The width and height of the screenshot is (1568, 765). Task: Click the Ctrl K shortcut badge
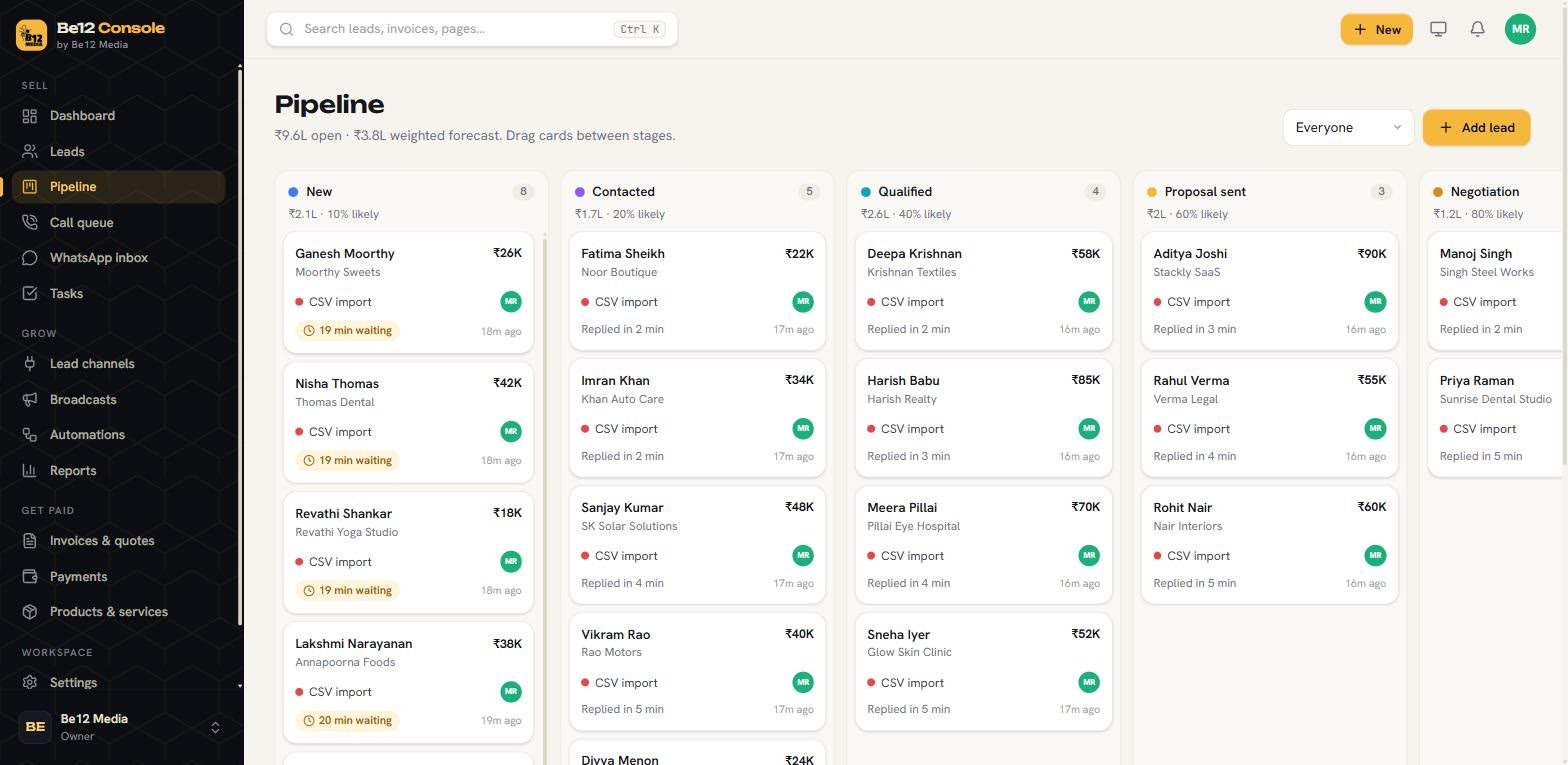pyautogui.click(x=640, y=29)
